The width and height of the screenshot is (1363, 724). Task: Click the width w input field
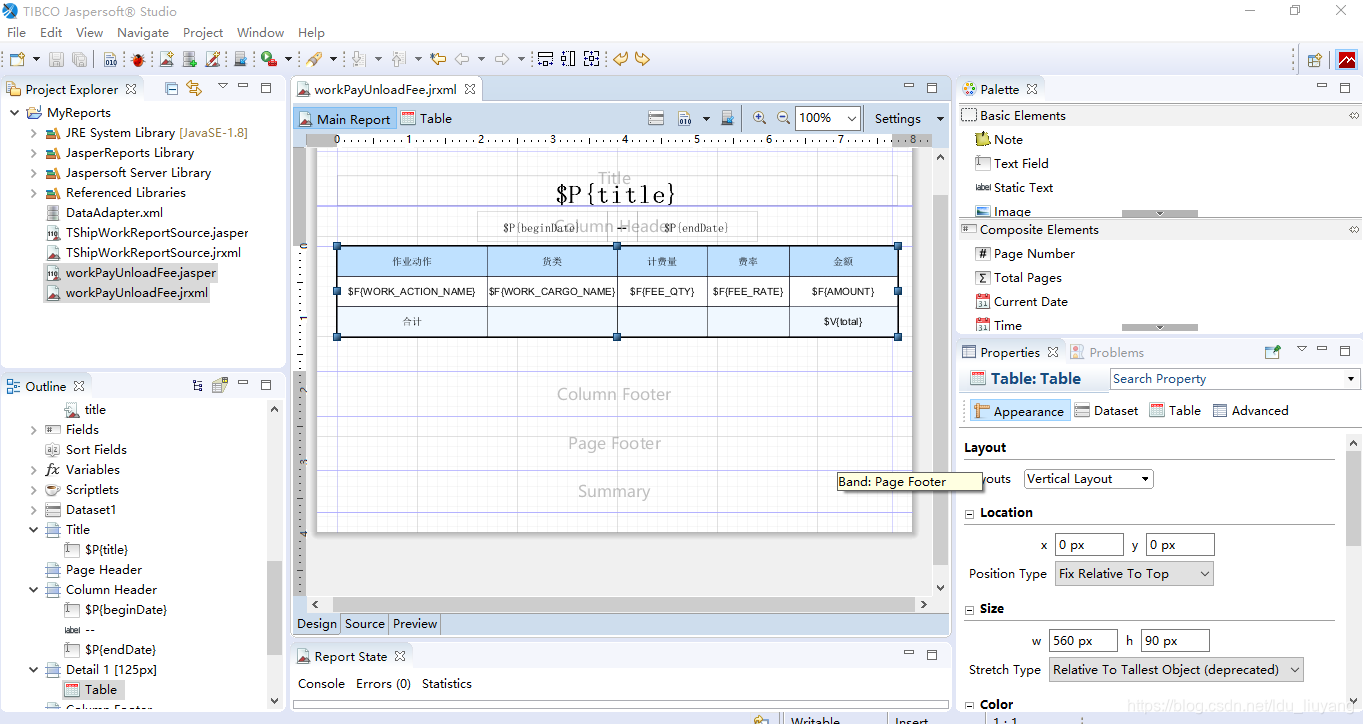point(1083,641)
